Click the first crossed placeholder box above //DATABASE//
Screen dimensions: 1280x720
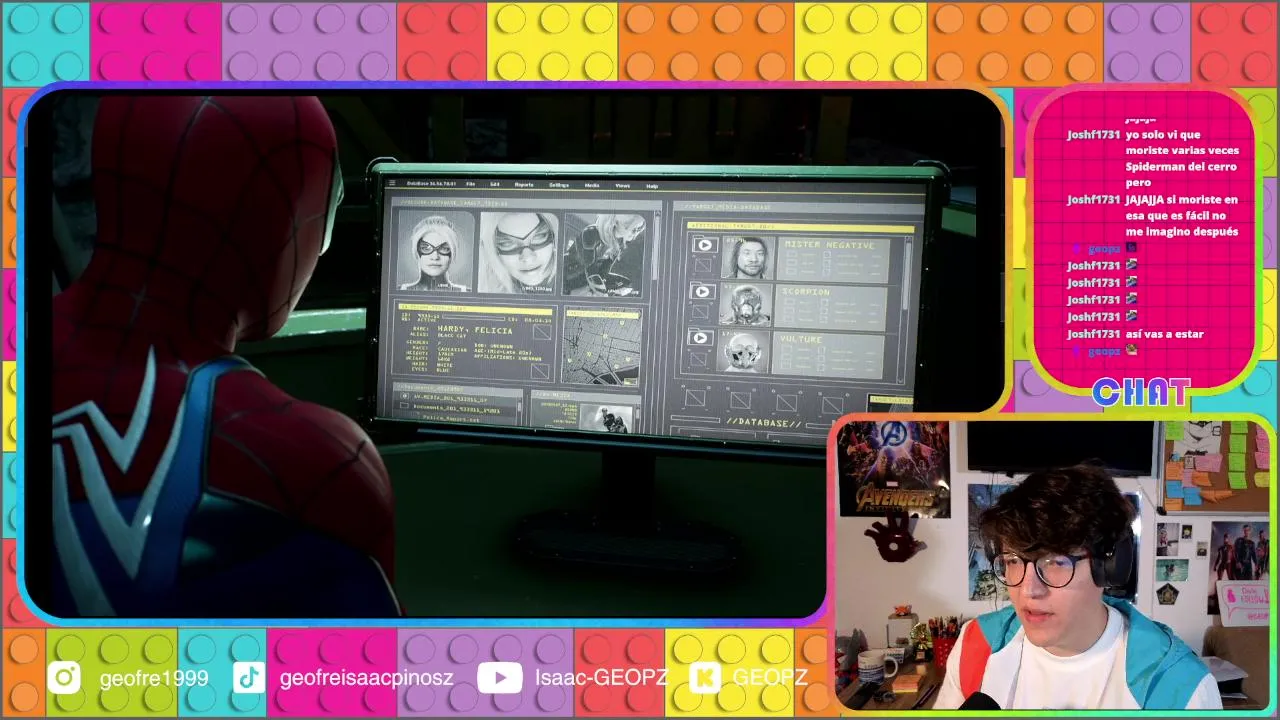(x=696, y=398)
